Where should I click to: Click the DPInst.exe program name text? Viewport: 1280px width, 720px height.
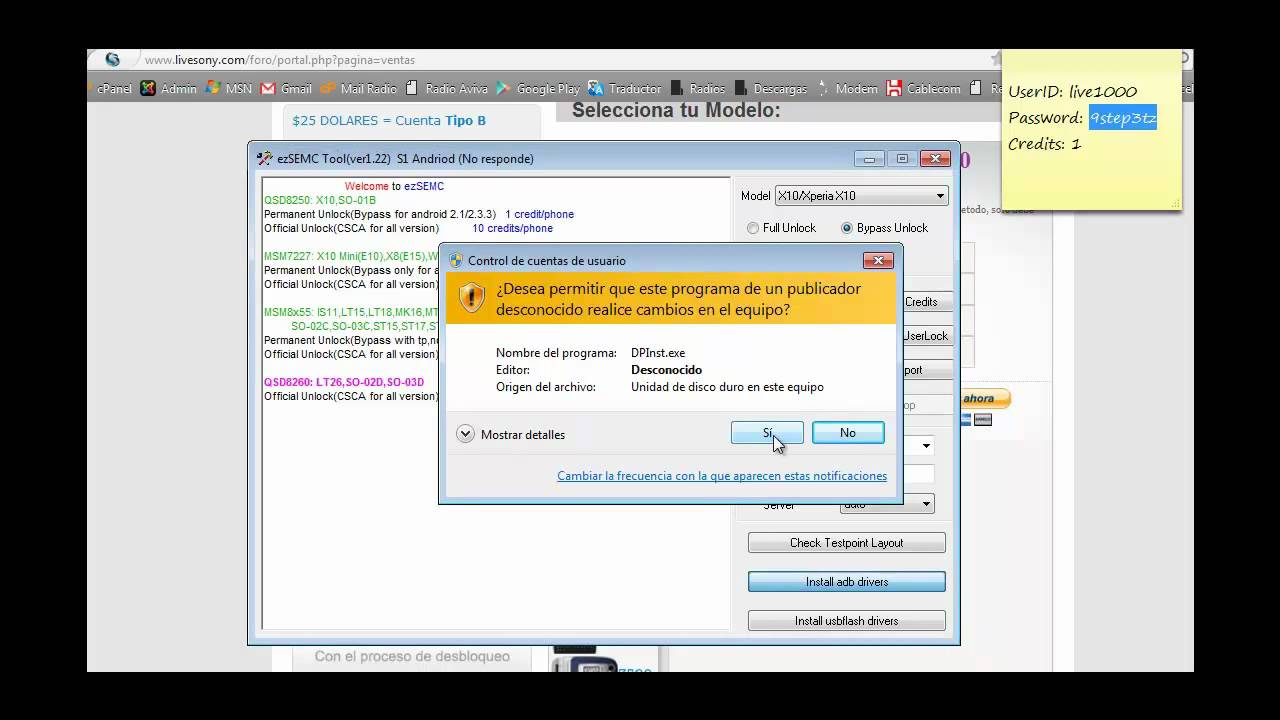click(x=658, y=353)
